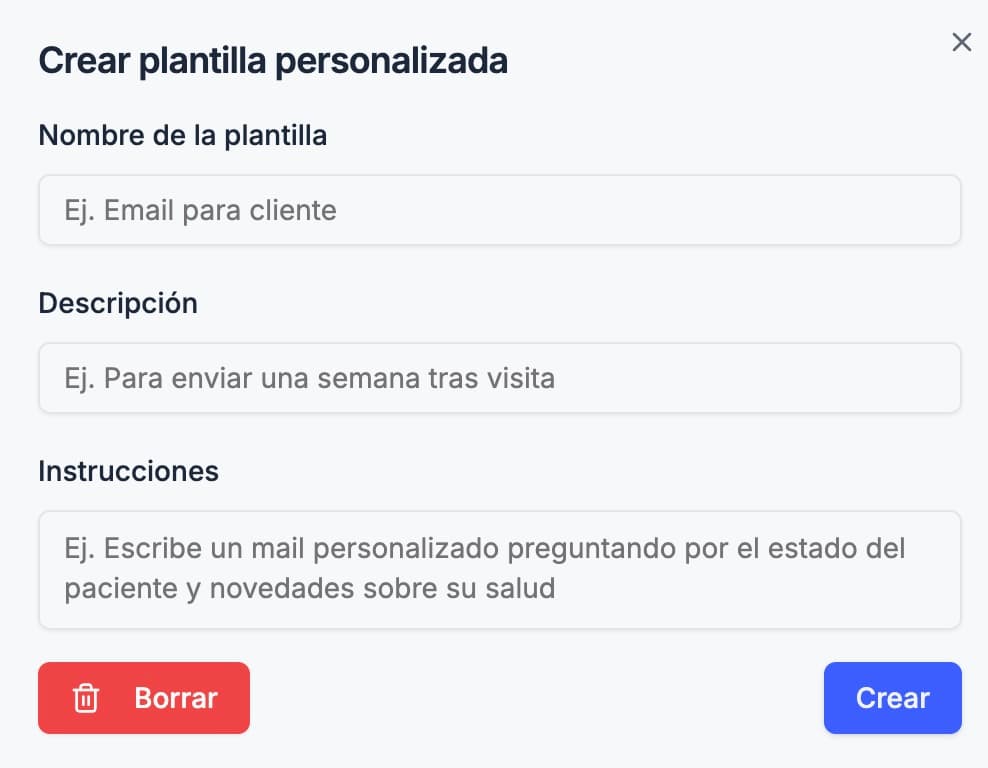Viewport: 988px width, 768px height.
Task: Click the trash can icon
Action: point(86,698)
